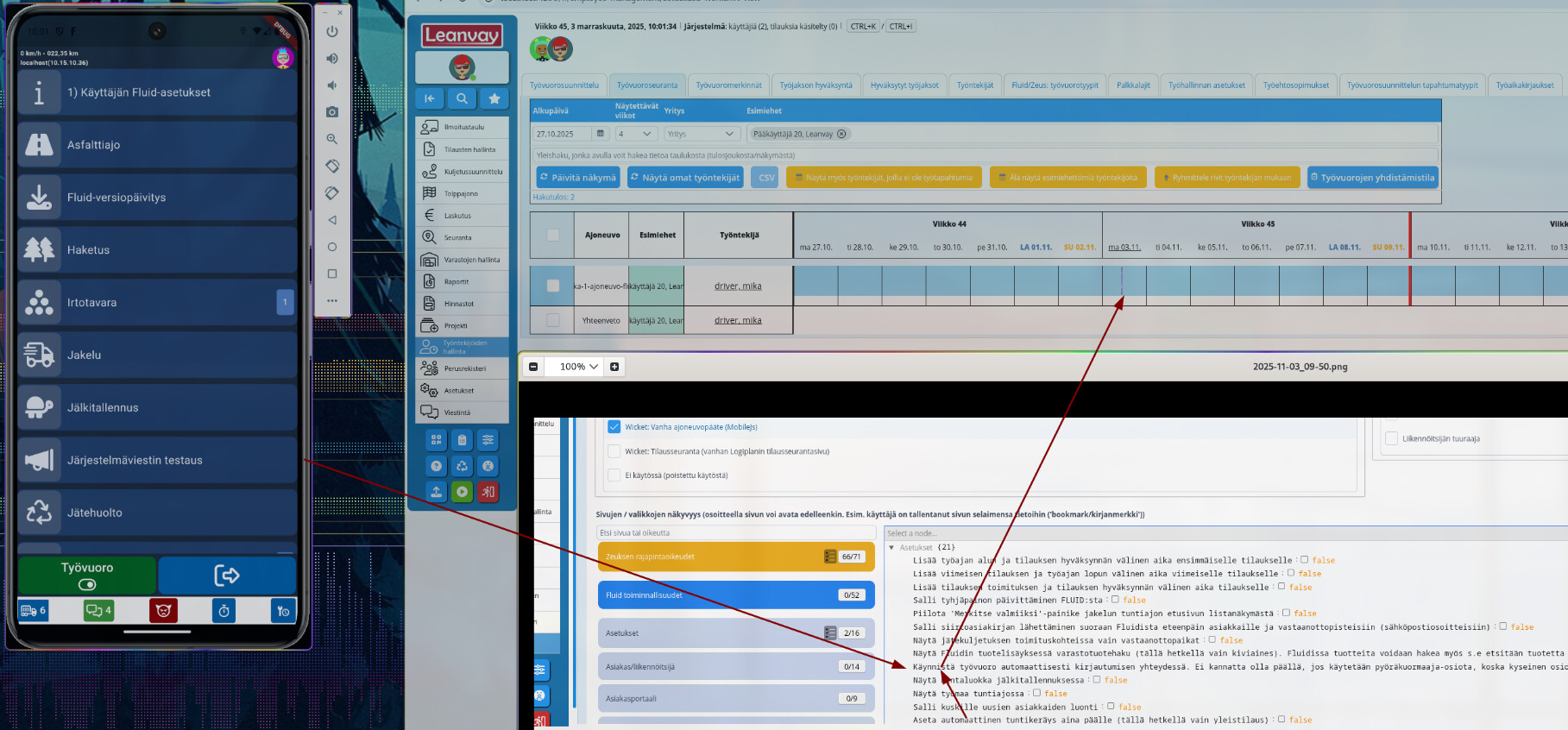Click the Päivitä näkymä button
The image size is (1568, 730).
point(577,178)
